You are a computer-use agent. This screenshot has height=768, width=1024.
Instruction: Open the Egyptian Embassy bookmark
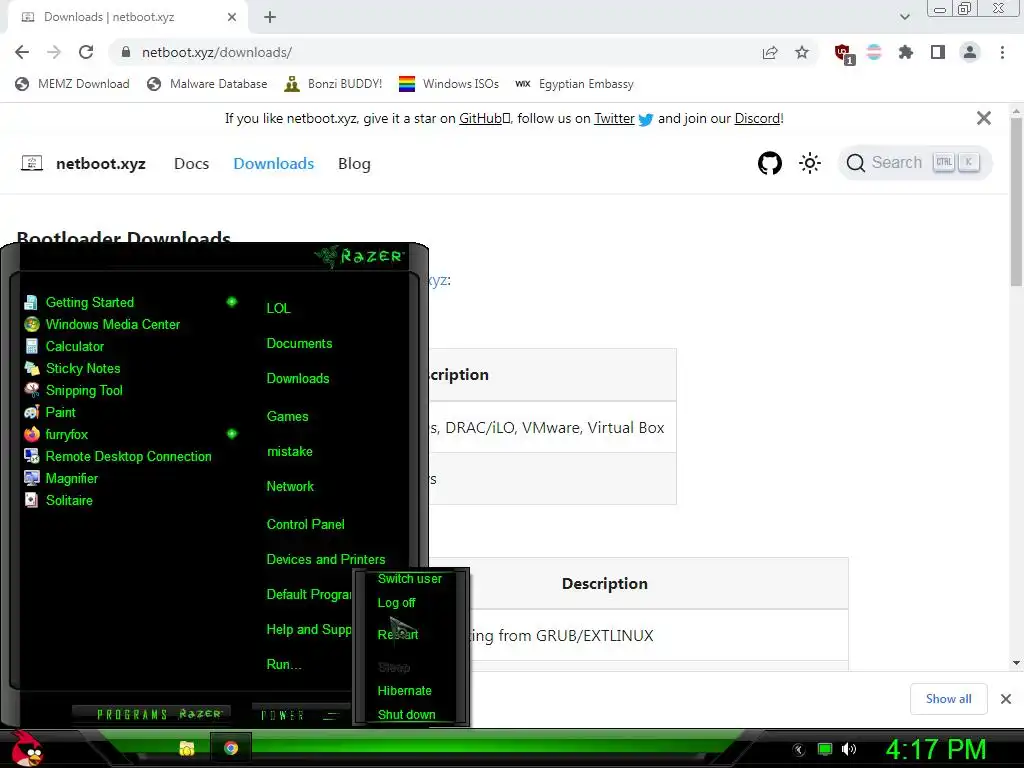pos(575,84)
